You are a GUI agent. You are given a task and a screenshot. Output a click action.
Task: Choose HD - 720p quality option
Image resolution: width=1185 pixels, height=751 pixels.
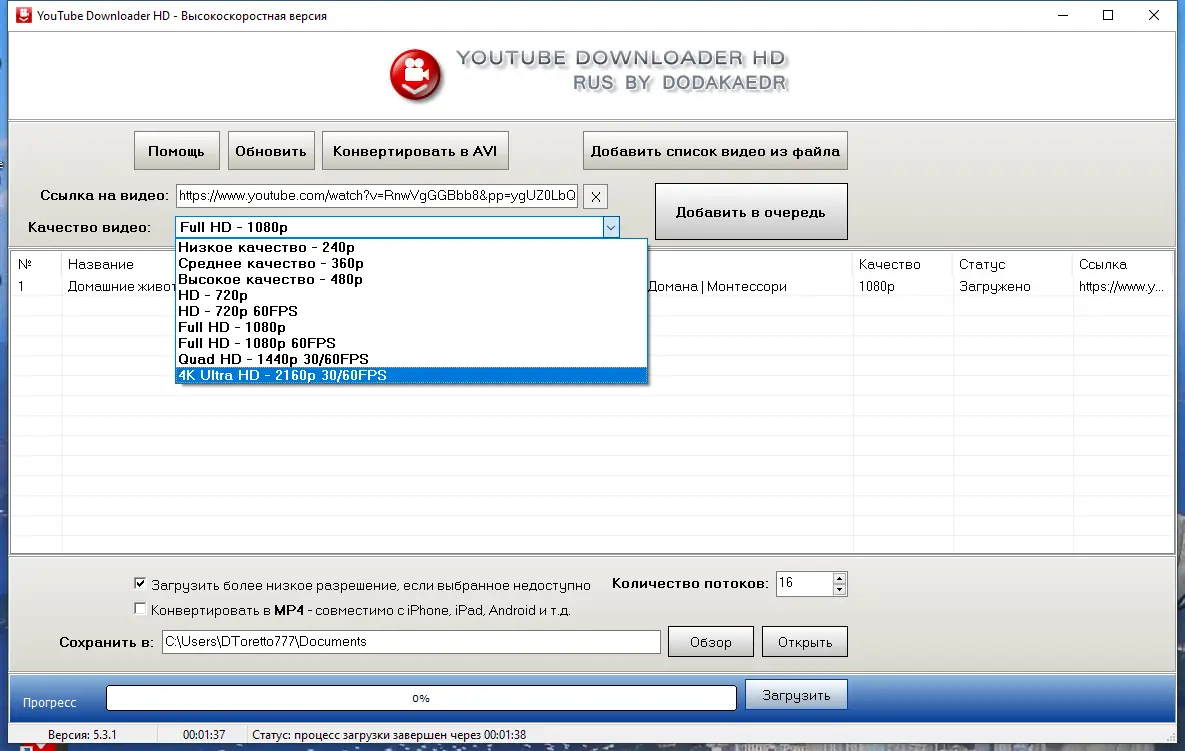pos(411,295)
